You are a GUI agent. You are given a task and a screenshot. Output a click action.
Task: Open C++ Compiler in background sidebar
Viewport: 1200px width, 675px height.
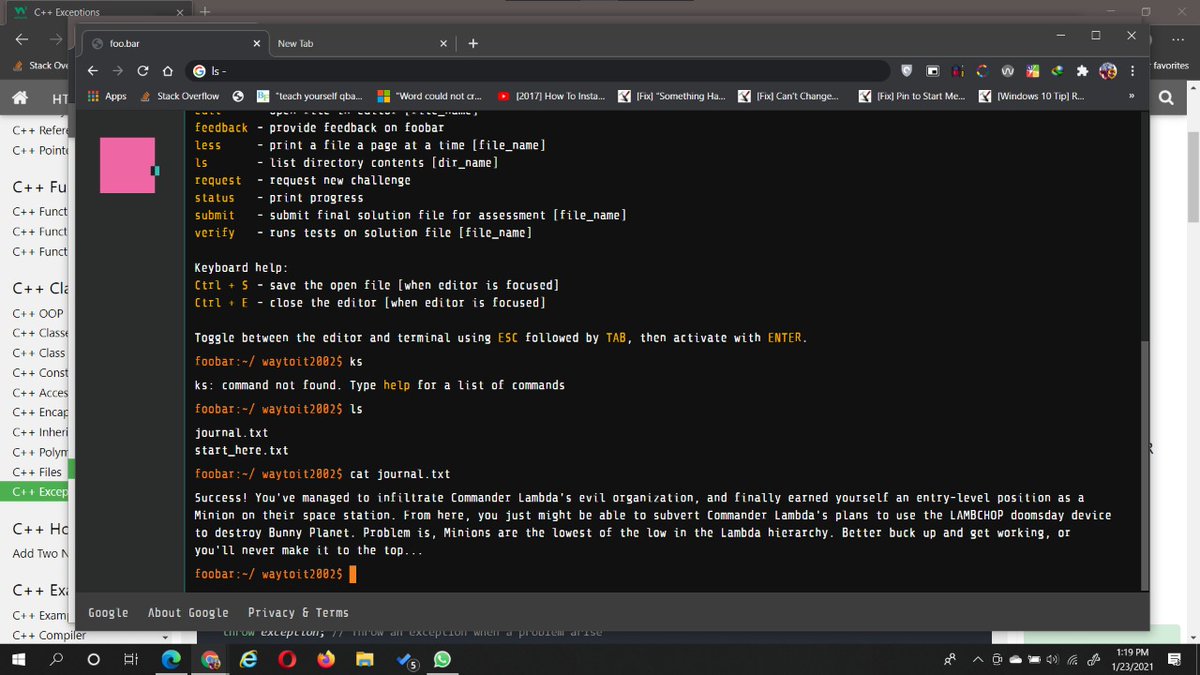(x=49, y=636)
